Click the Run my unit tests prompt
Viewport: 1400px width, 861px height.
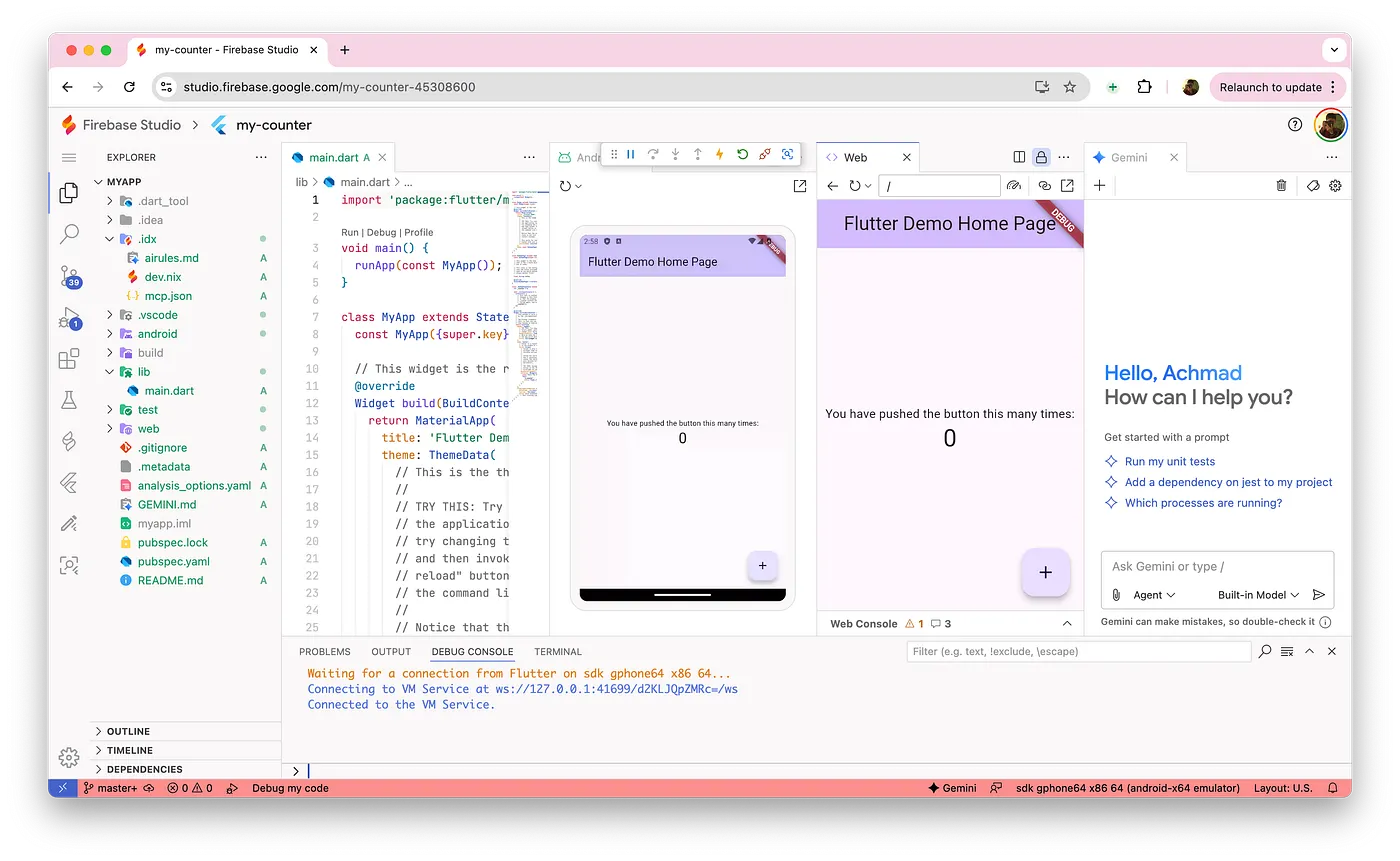[x=1170, y=461]
